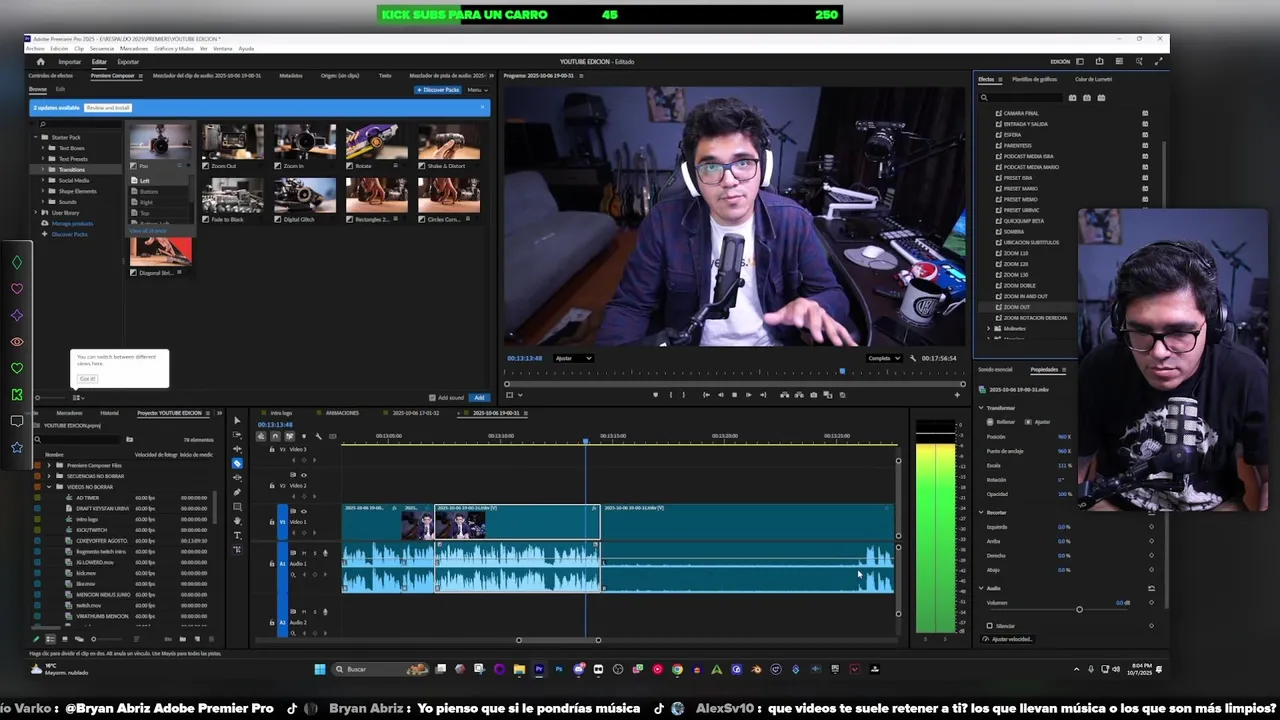Click the Quick Export icon in header
This screenshot has height=720, width=1280.
click(x=1099, y=62)
